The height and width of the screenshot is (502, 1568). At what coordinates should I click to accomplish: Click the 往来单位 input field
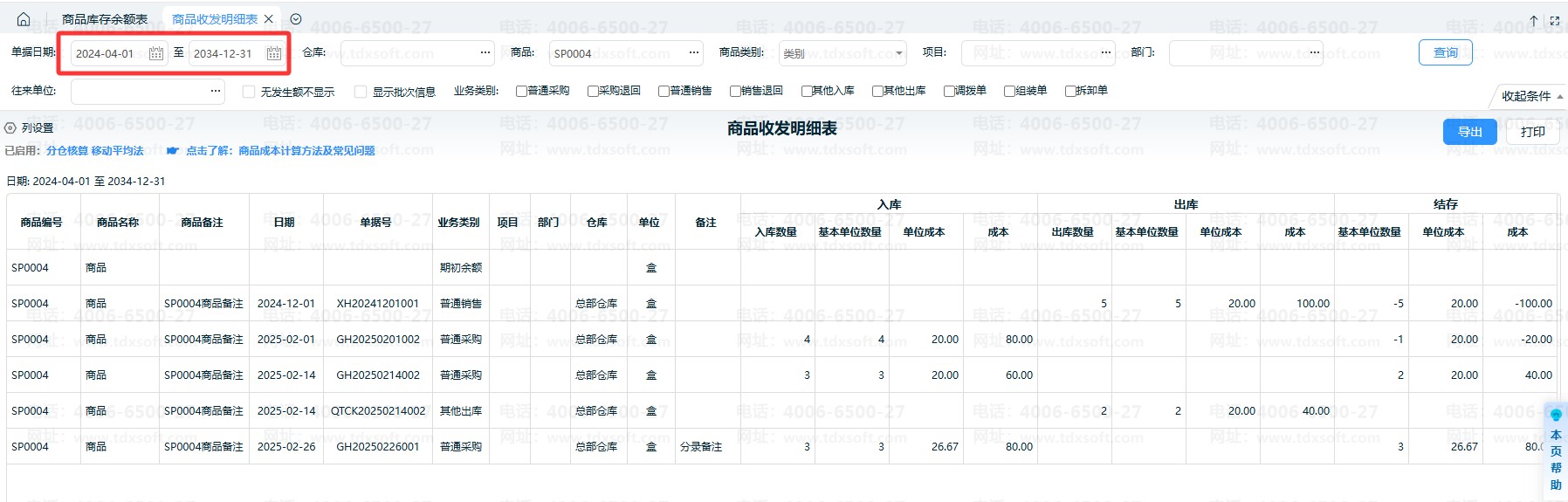(x=140, y=91)
